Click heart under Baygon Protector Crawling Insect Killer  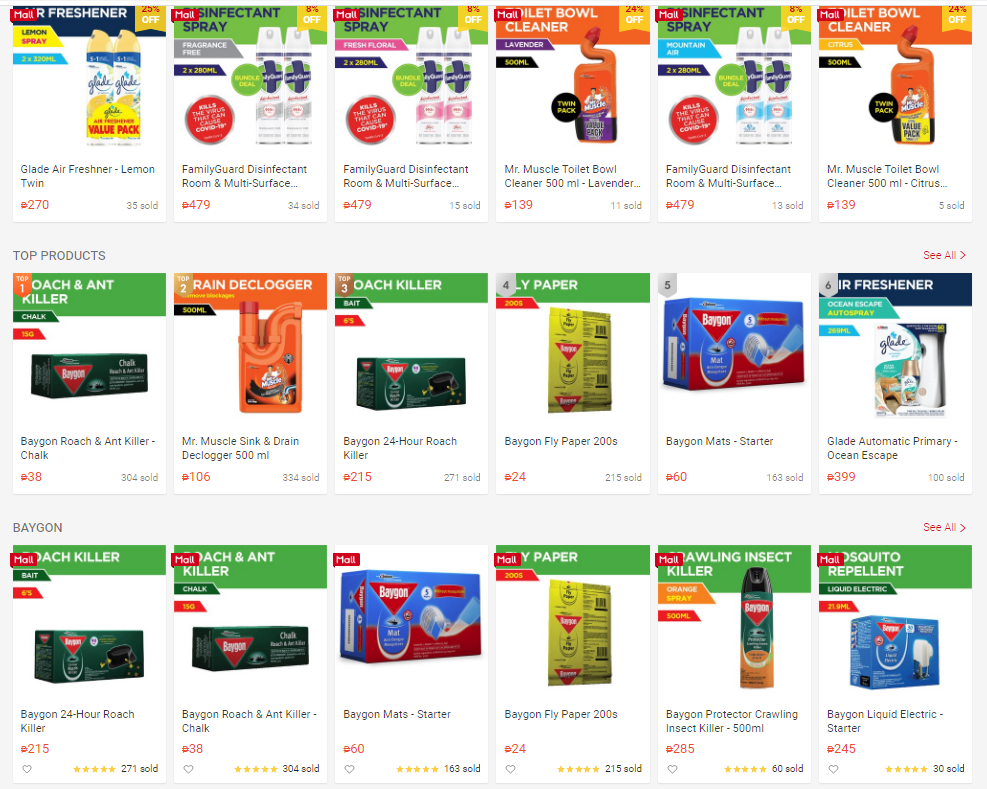[672, 769]
